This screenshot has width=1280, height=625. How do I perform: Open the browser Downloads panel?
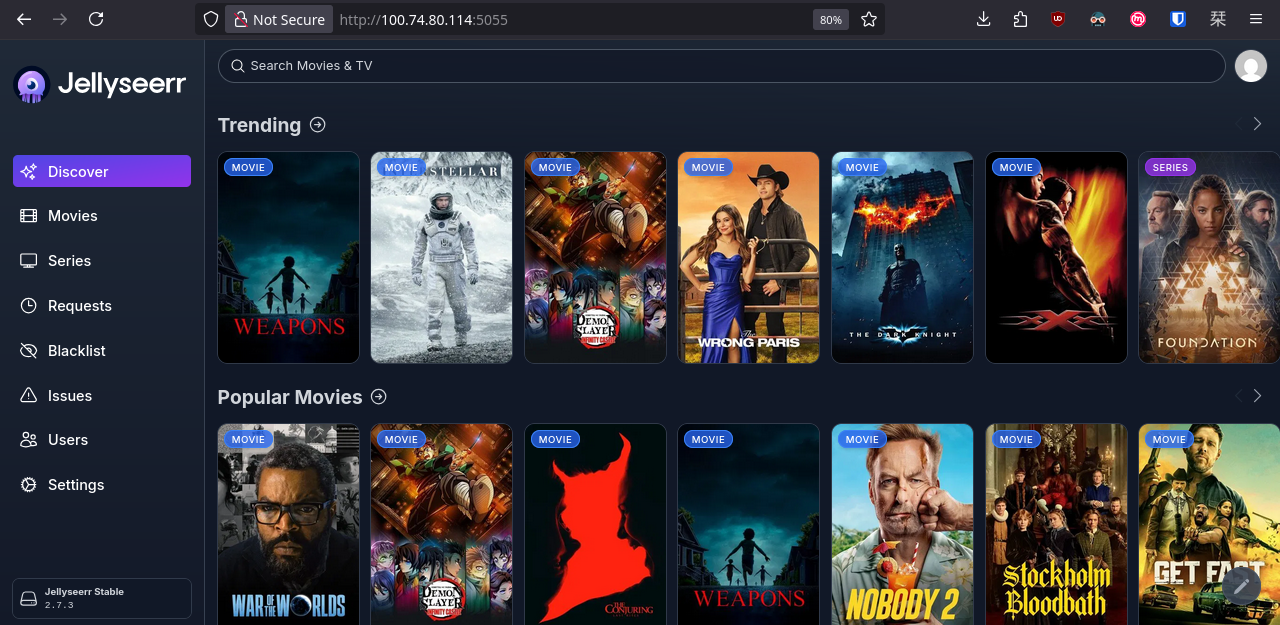[983, 19]
